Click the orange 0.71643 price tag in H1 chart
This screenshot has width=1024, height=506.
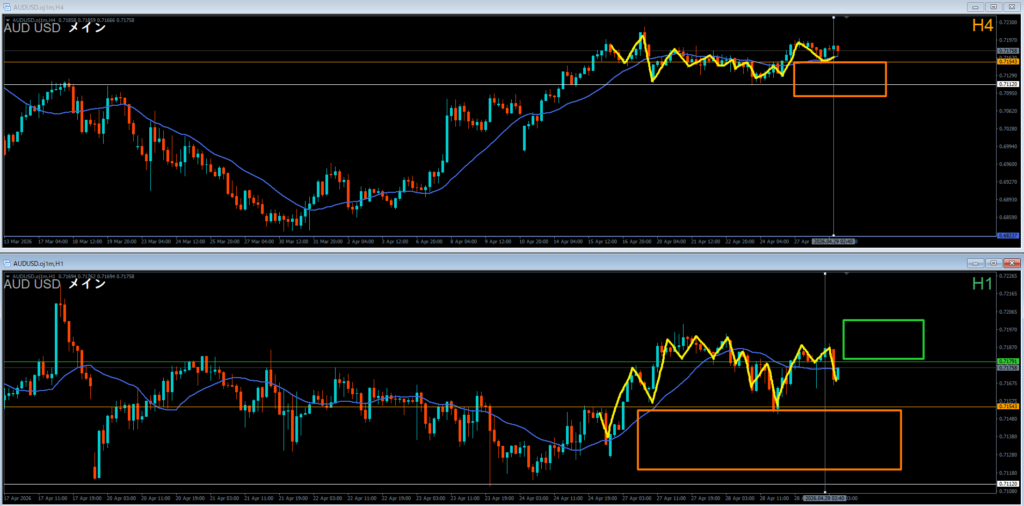click(1006, 406)
